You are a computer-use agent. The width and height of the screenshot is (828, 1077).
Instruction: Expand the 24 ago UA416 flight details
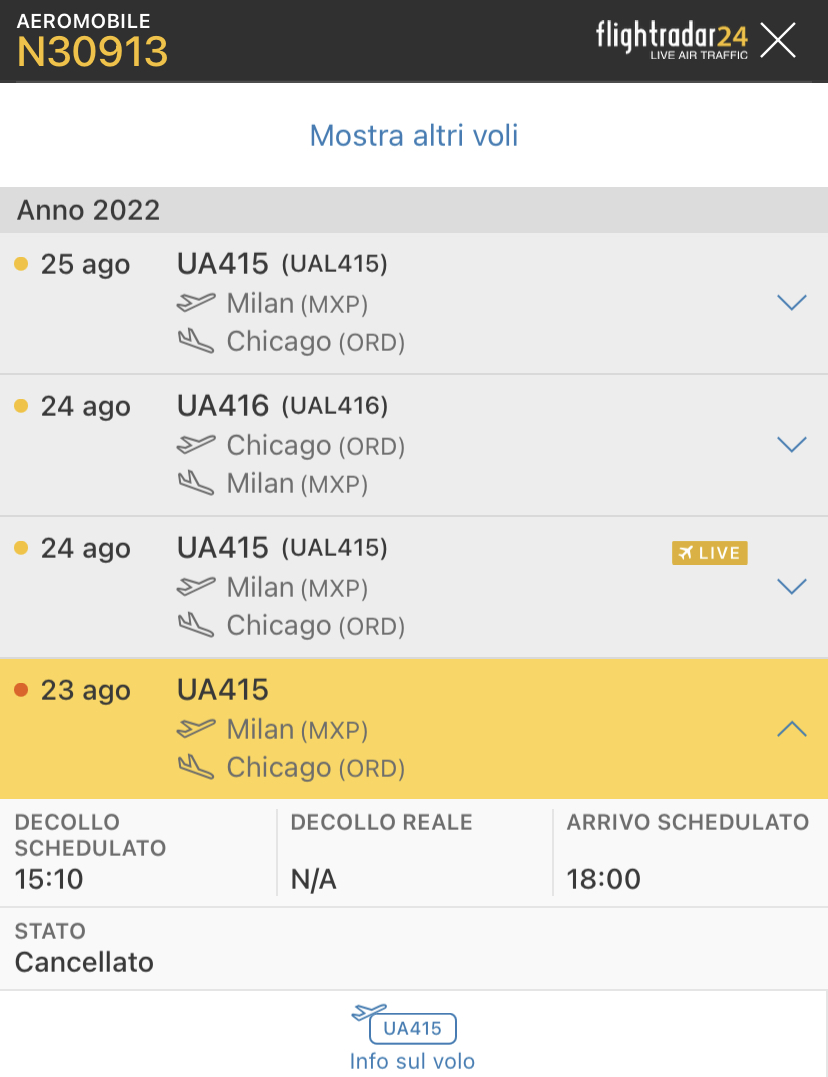pos(791,444)
